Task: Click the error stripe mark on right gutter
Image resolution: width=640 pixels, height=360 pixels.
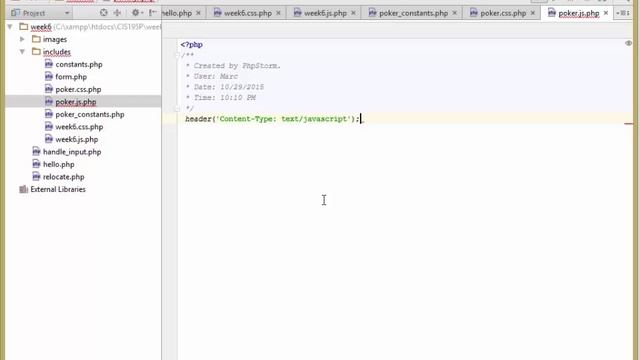Action: 629,124
